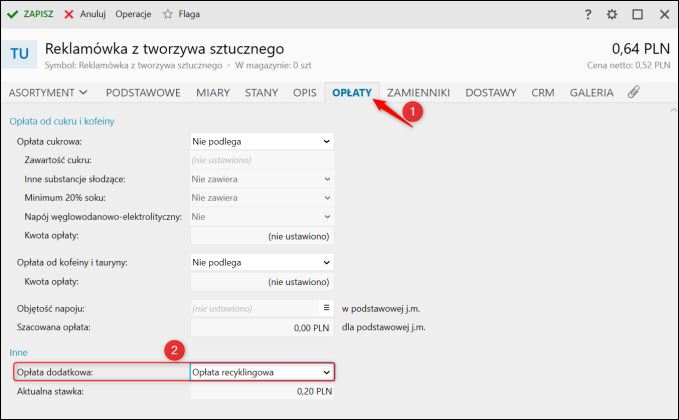
Task: Switch to the MIARY tab
Action: coord(213,93)
